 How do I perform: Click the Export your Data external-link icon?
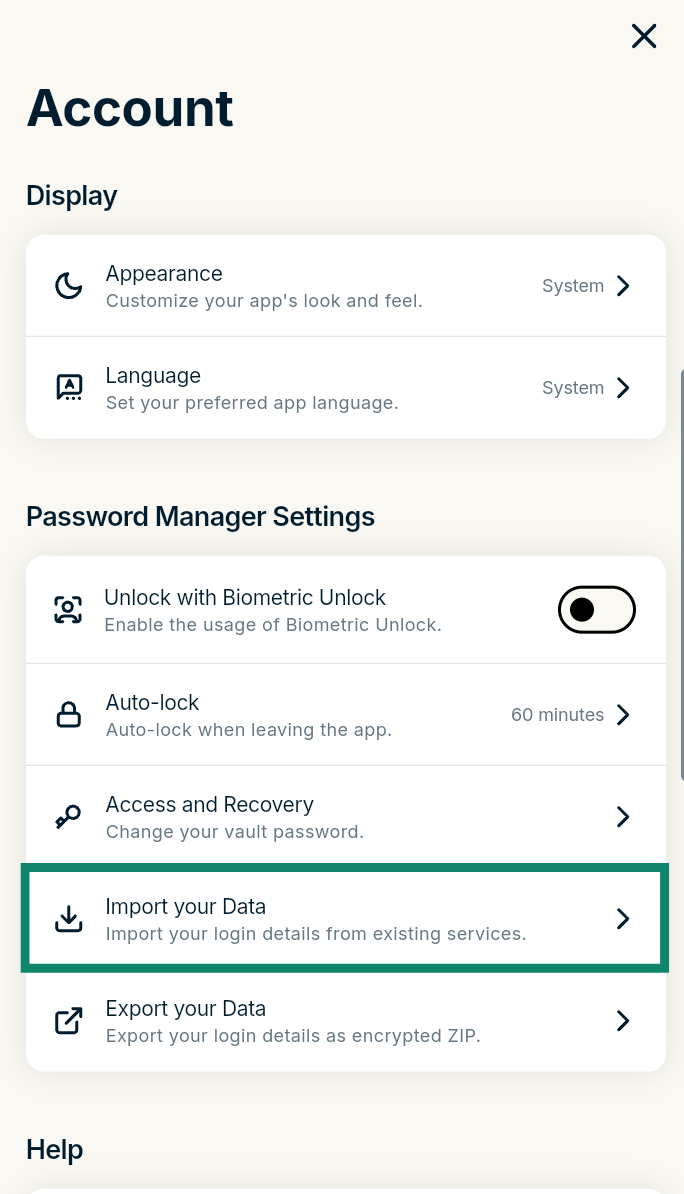[69, 1020]
